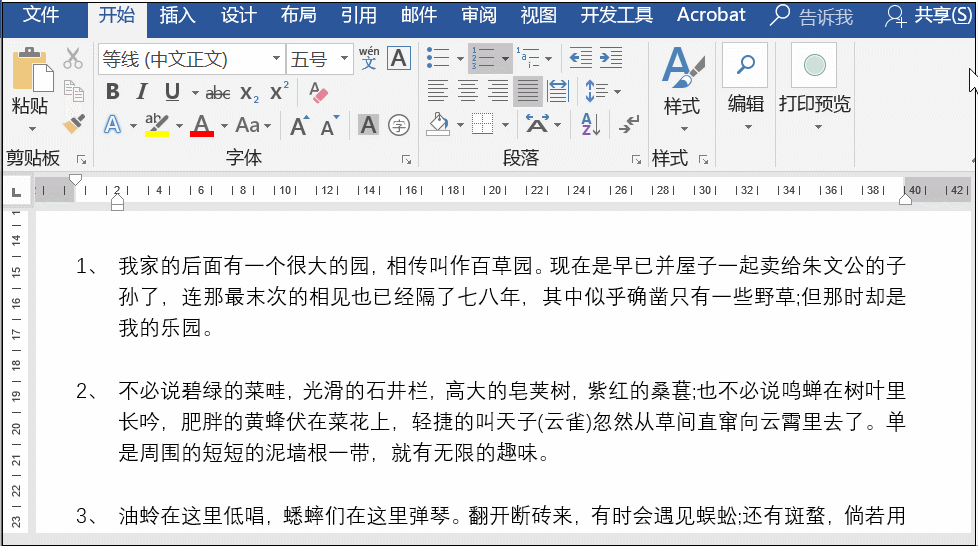Click the Copy icon
This screenshot has width=978, height=546.
point(74,91)
